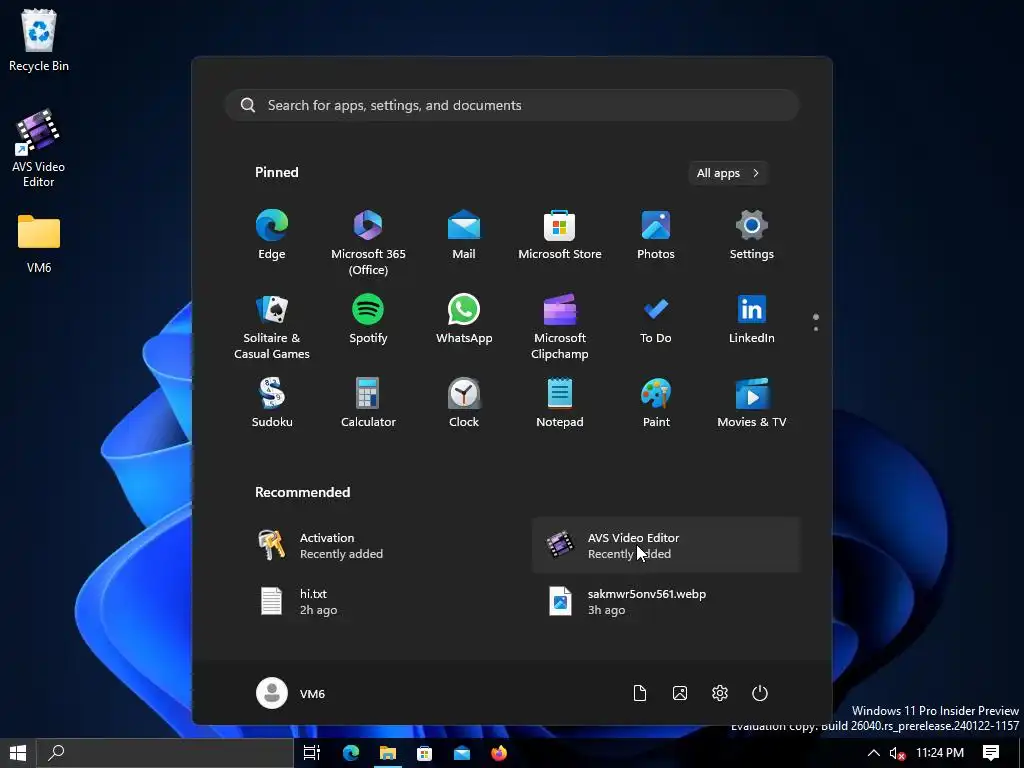Launch WhatsApp

[464, 319]
